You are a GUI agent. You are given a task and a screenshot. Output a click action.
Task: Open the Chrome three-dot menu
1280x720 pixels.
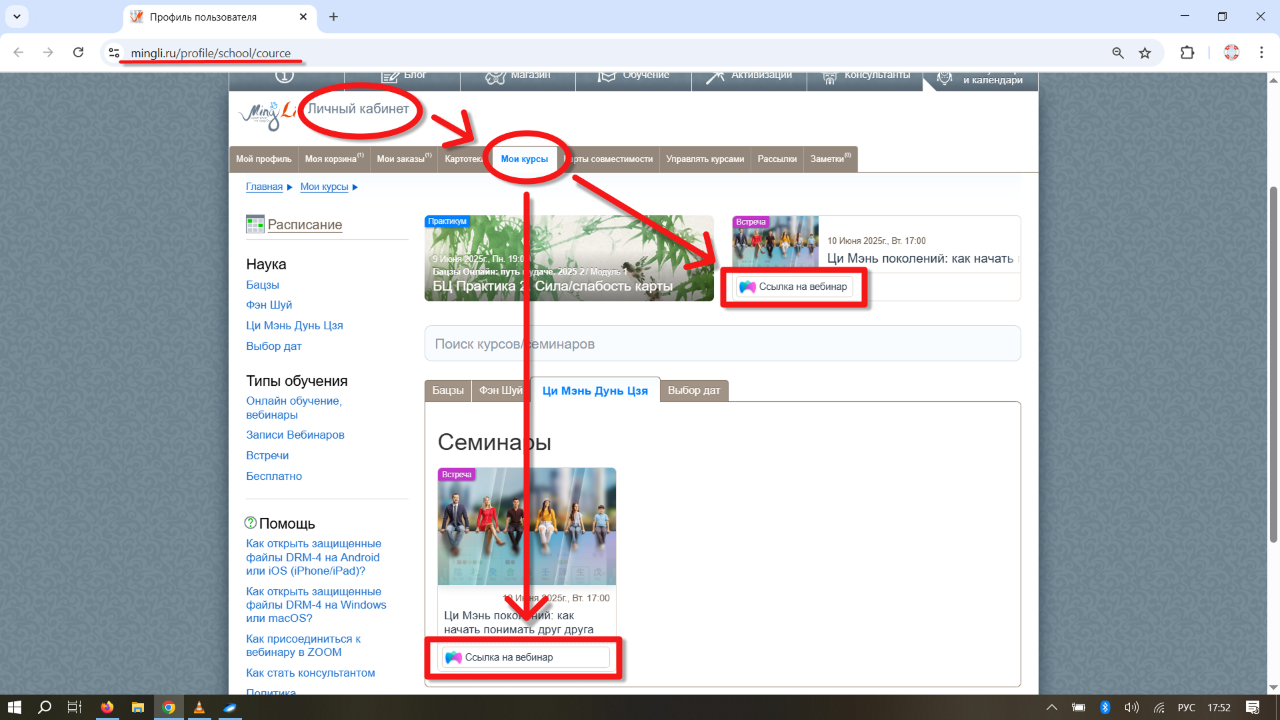1262,53
